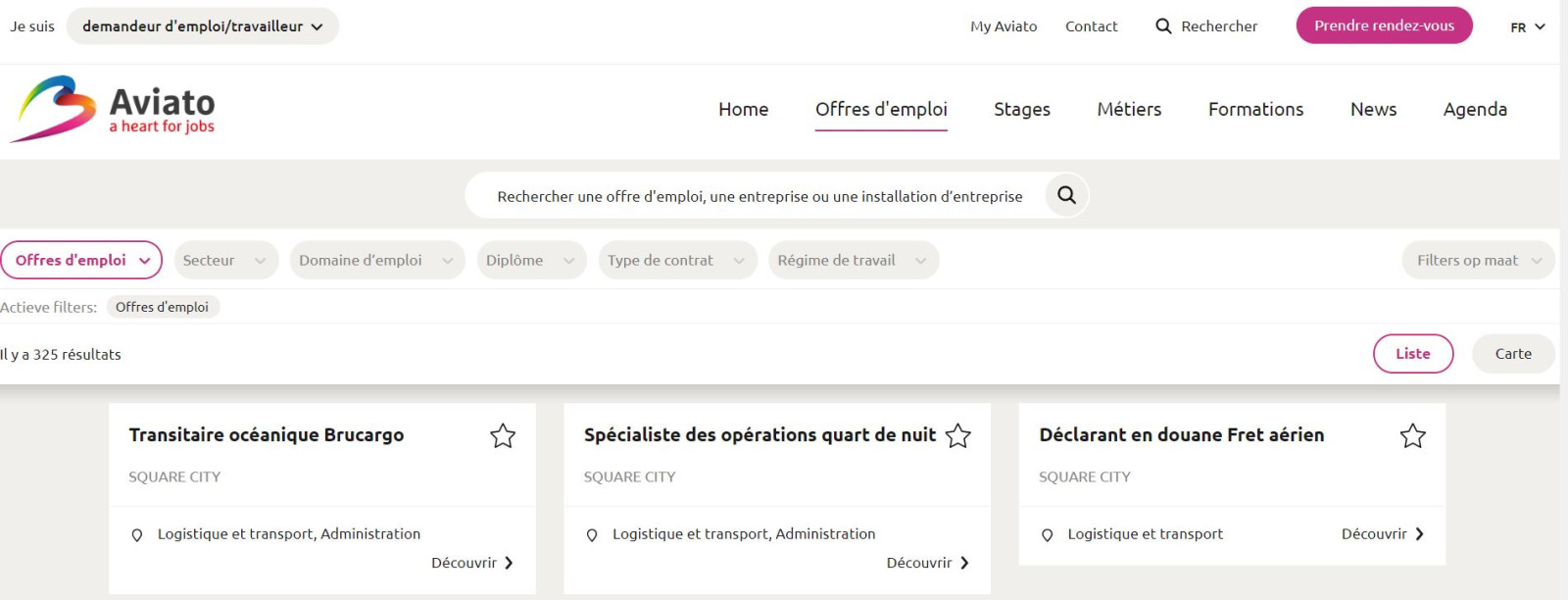Viewport: 1568px width, 600px height.
Task: Favorite Déclarant en douane Fret aérien star
Action: coord(1413,435)
